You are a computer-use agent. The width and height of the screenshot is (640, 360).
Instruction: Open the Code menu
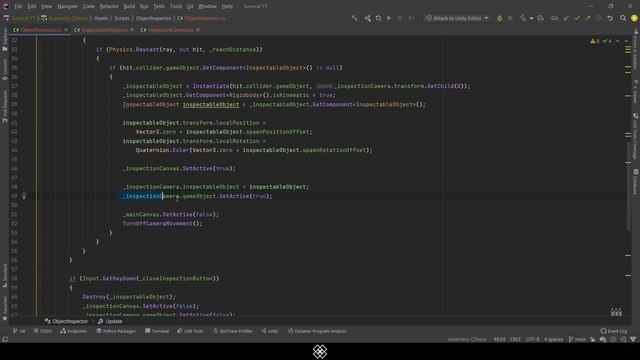(x=89, y=7)
